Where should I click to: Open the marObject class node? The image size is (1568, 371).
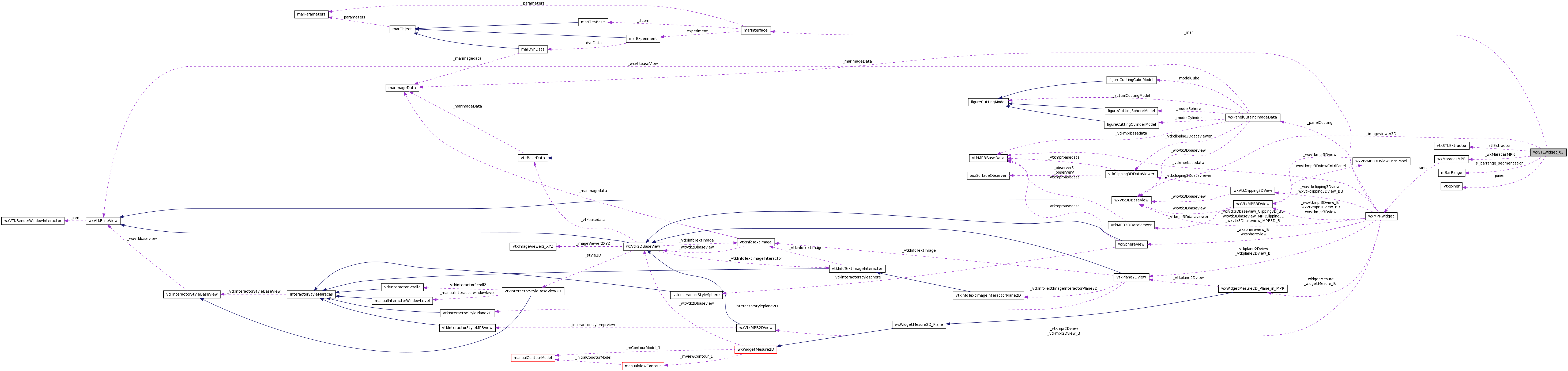402,29
